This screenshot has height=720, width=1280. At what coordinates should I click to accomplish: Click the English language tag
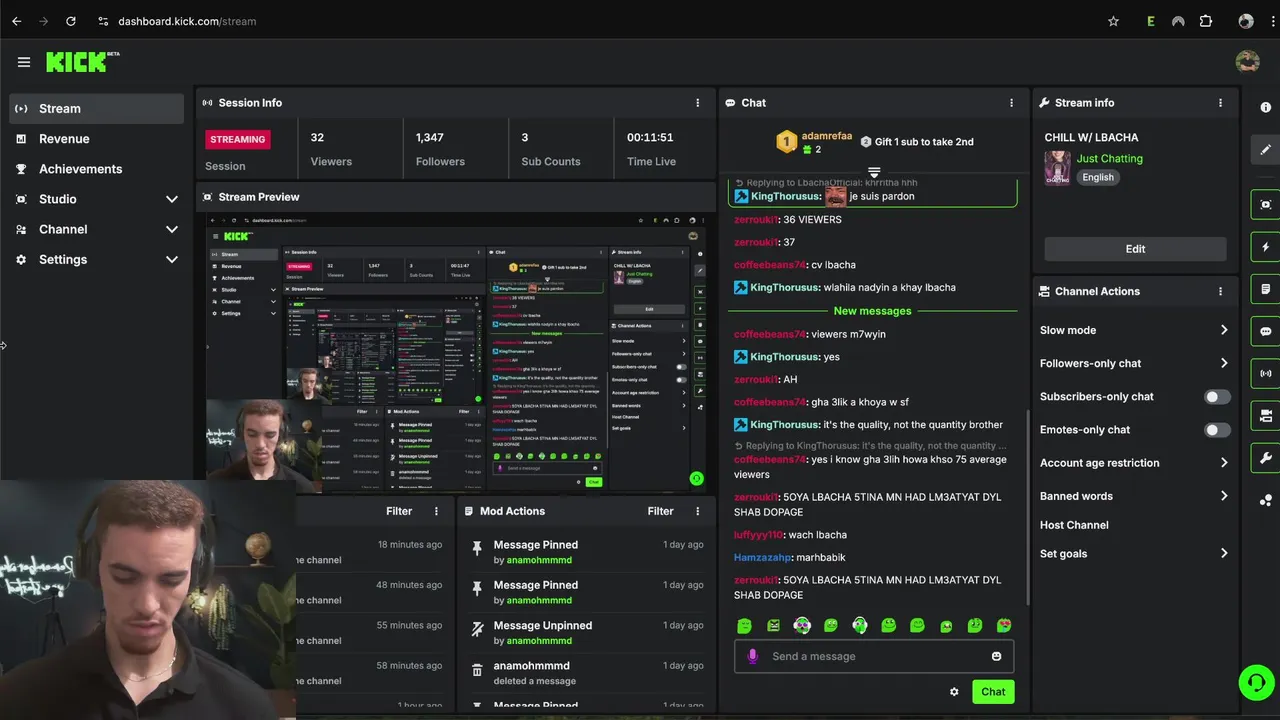tap(1098, 177)
